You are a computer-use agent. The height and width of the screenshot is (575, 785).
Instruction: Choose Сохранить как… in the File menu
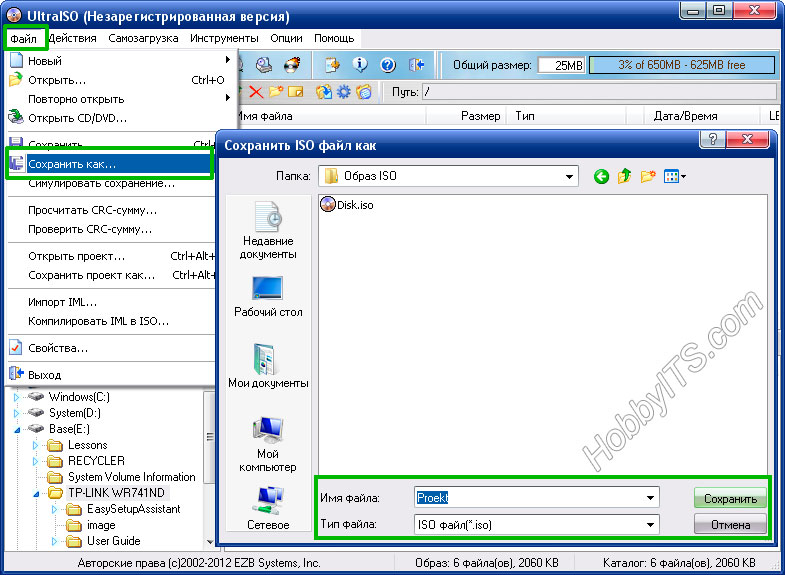click(110, 164)
